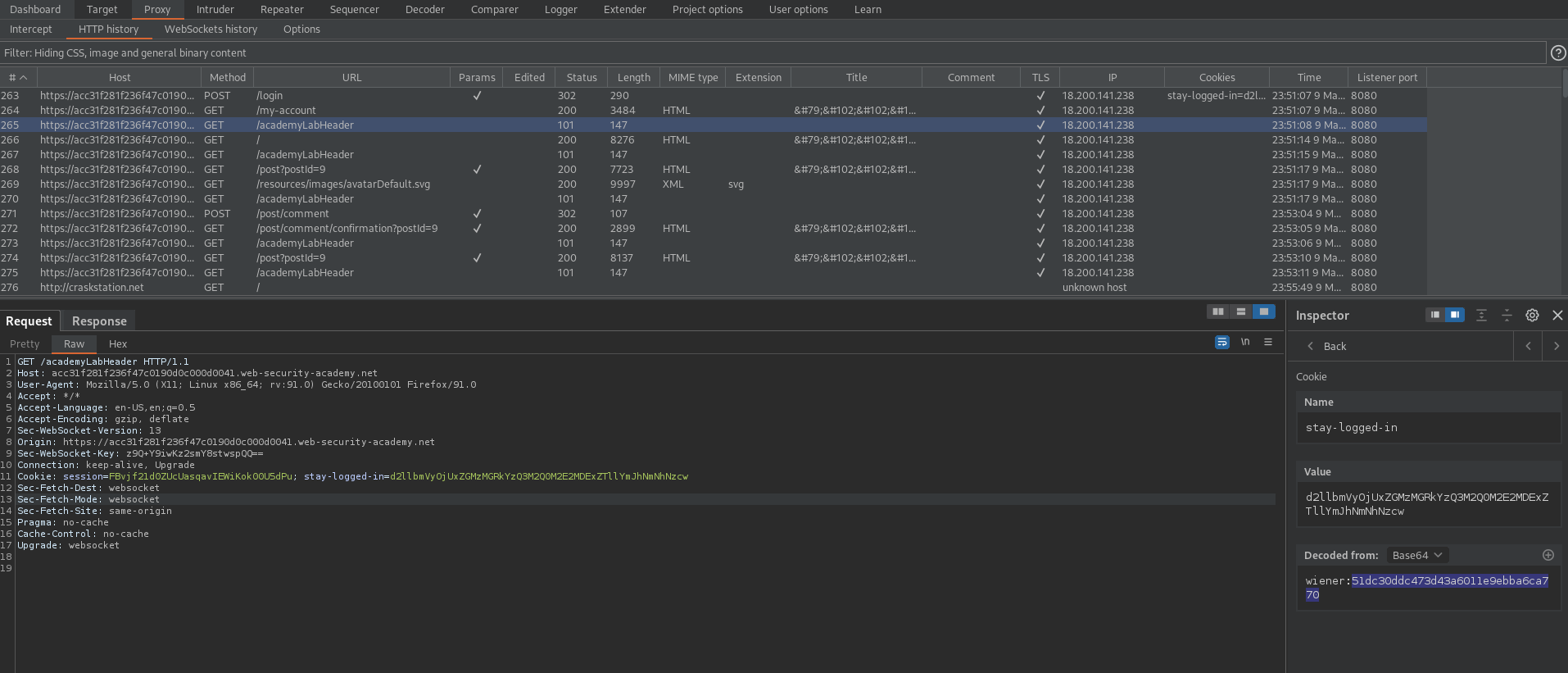Switch message view to Hex
Viewport: 1568px width, 673px height.
[118, 343]
